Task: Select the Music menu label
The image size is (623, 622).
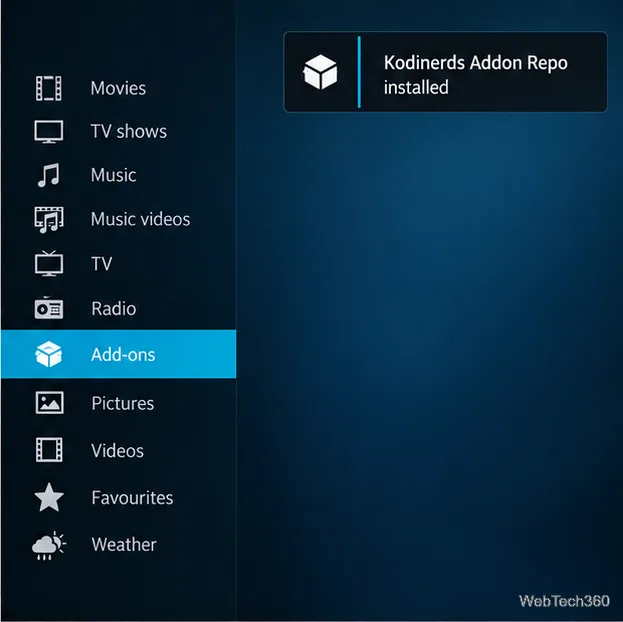Action: (x=114, y=175)
